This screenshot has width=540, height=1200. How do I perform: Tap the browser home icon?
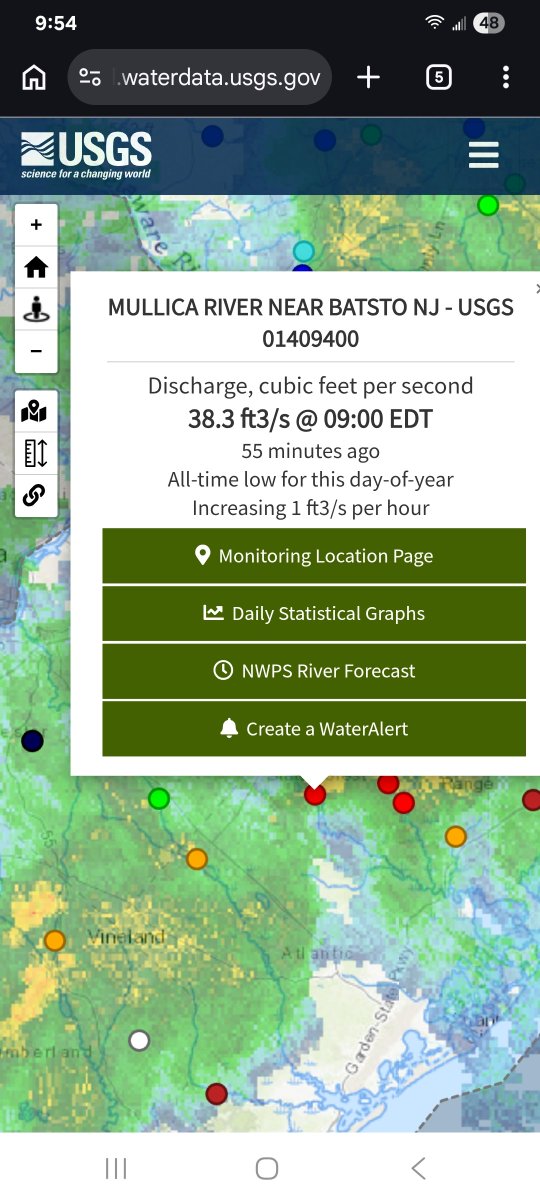click(34, 77)
